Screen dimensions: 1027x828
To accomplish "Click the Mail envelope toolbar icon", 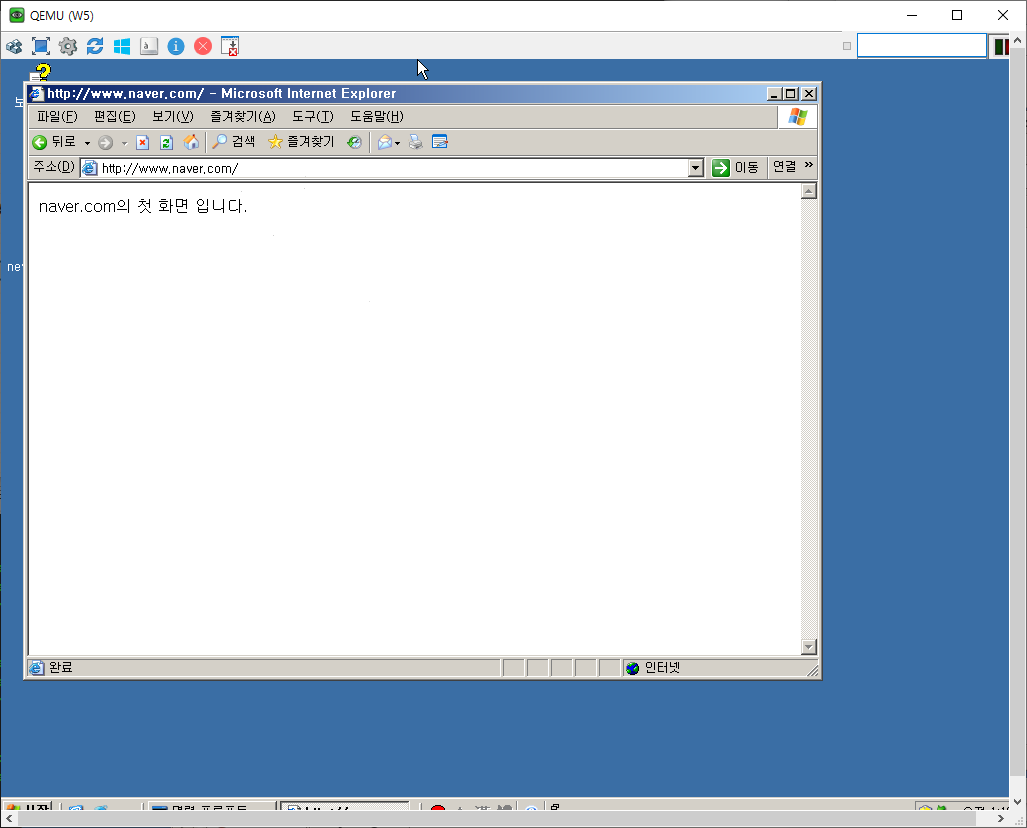I will coord(385,142).
